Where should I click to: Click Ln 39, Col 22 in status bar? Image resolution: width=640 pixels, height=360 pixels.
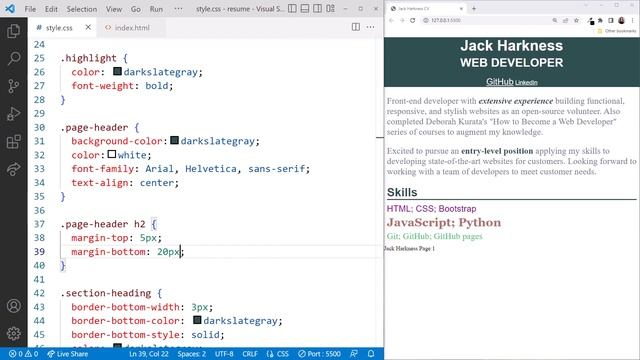tap(149, 354)
